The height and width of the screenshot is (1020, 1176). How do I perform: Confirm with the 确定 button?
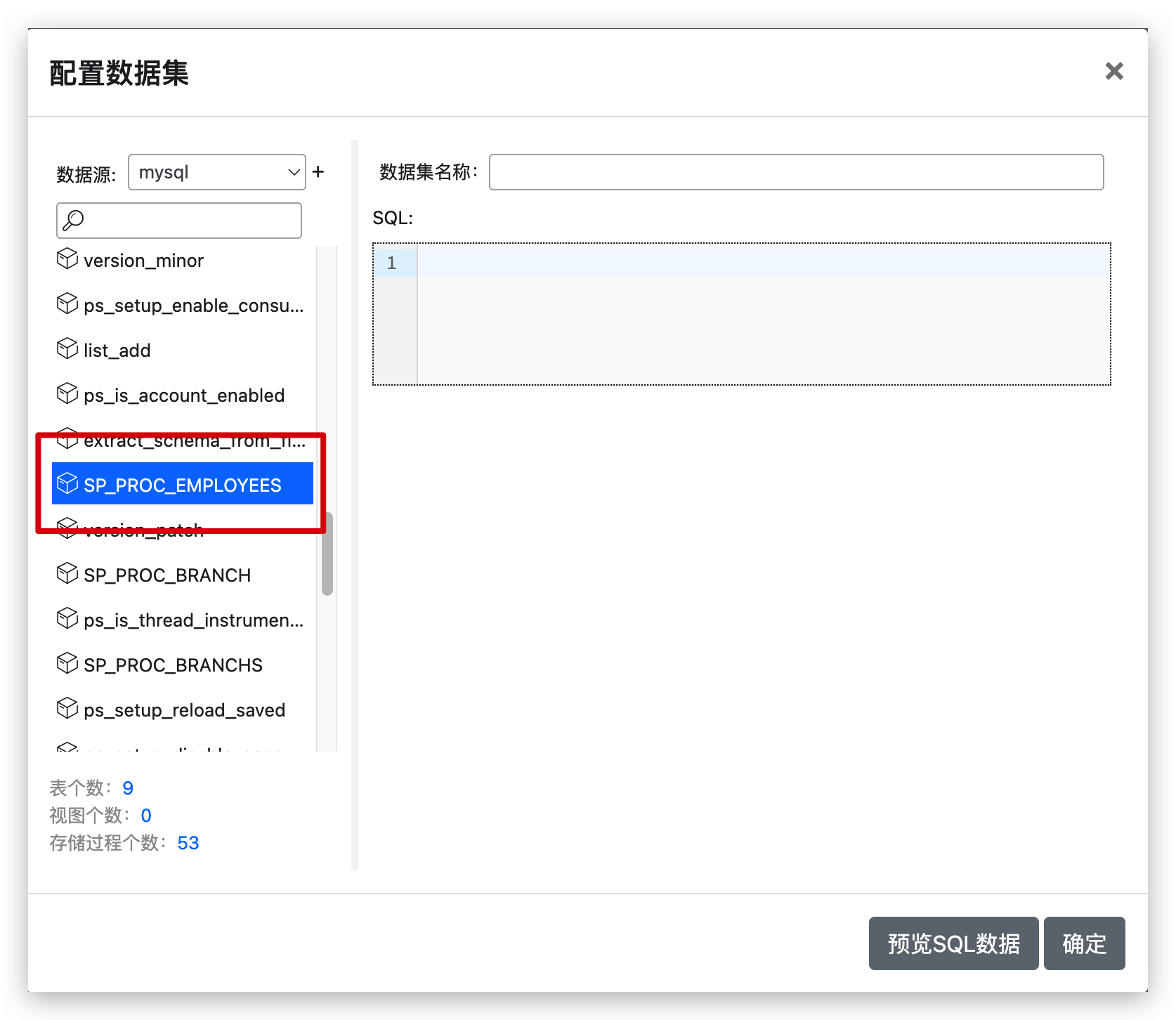1084,943
